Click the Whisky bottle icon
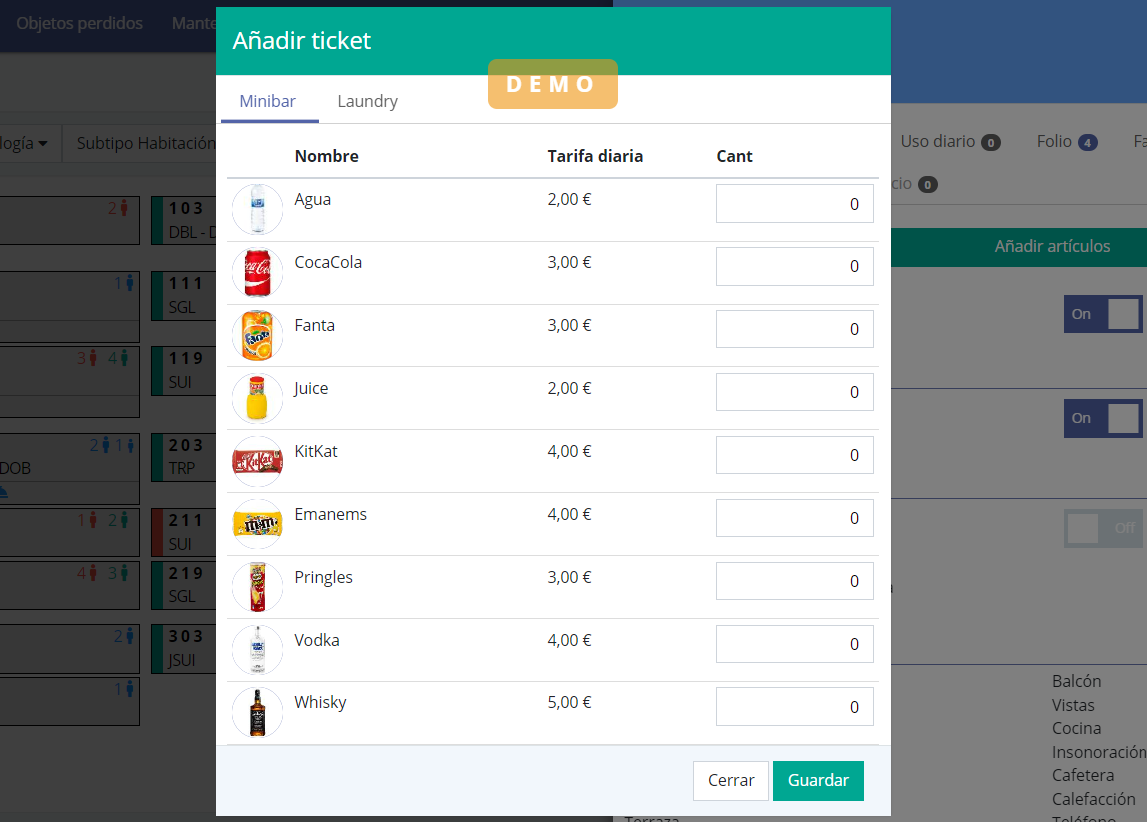This screenshot has height=822, width=1147. tap(258, 713)
